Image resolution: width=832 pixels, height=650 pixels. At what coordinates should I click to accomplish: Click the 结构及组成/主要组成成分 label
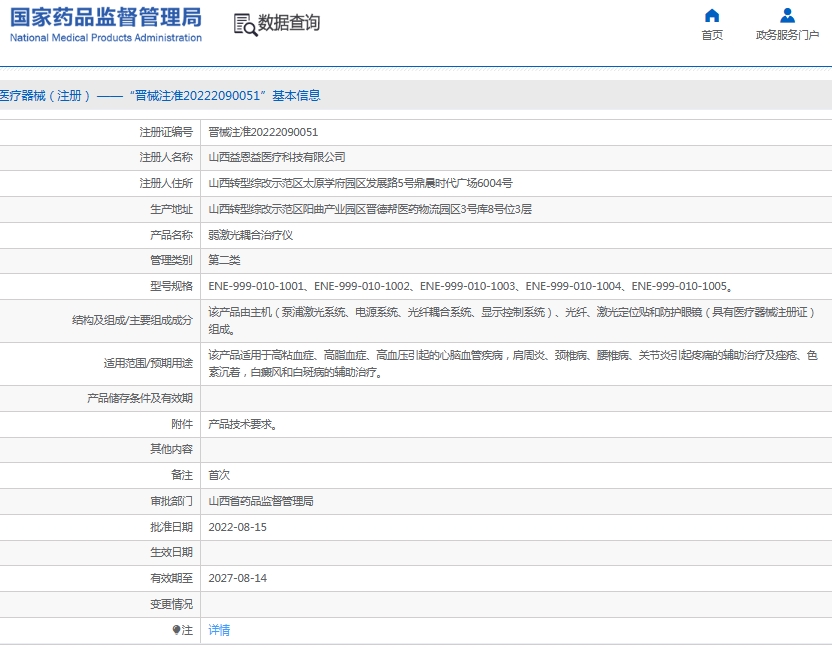point(133,320)
